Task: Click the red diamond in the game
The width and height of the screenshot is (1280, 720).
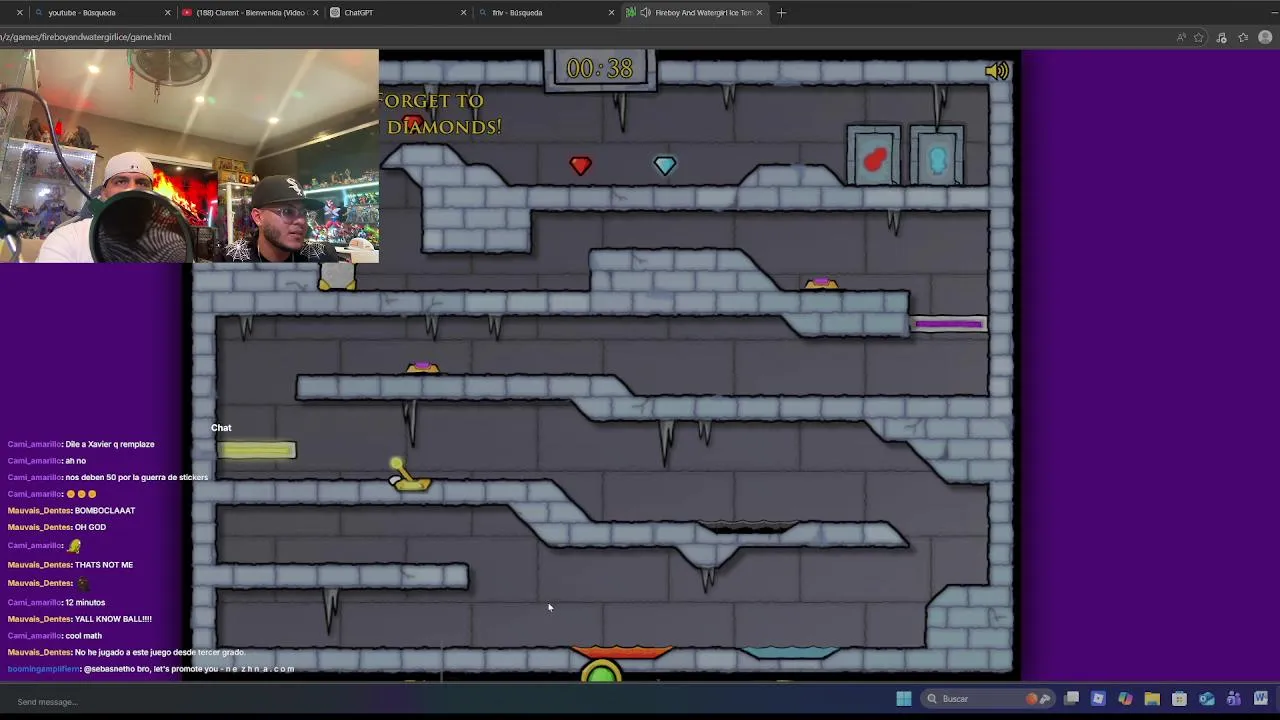Action: coord(580,165)
